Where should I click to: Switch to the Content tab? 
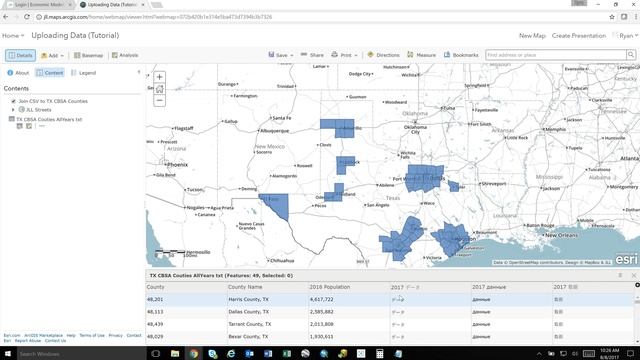point(50,73)
